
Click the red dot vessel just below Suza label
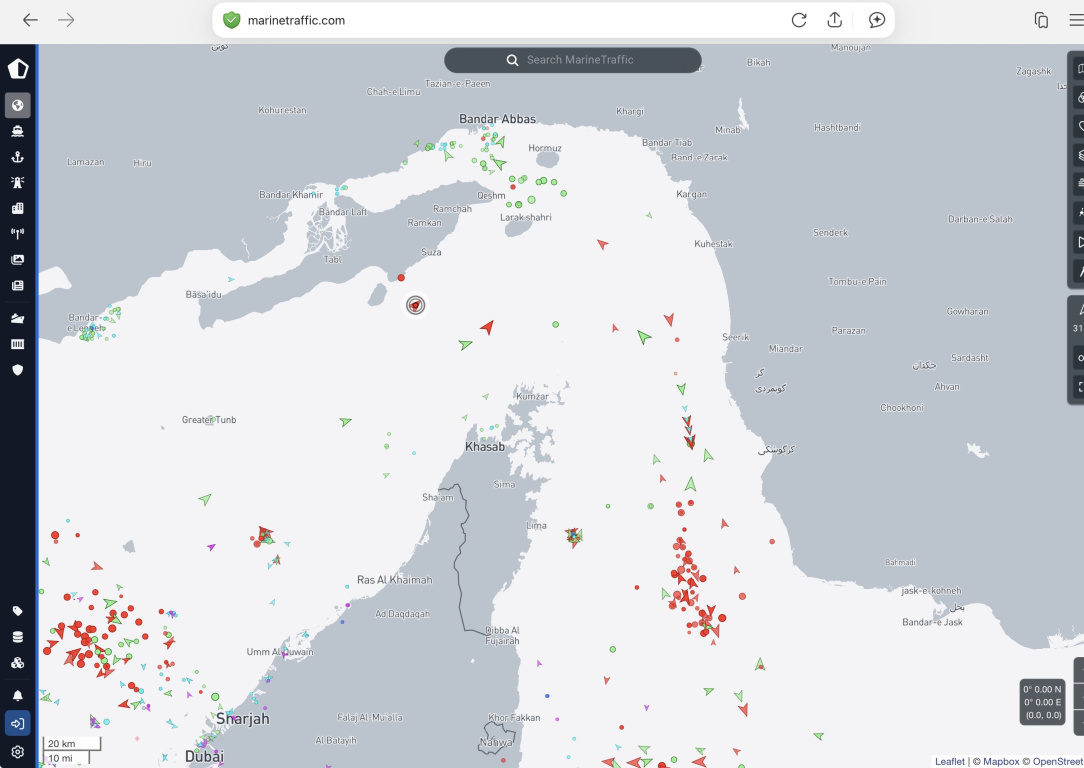pos(401,277)
